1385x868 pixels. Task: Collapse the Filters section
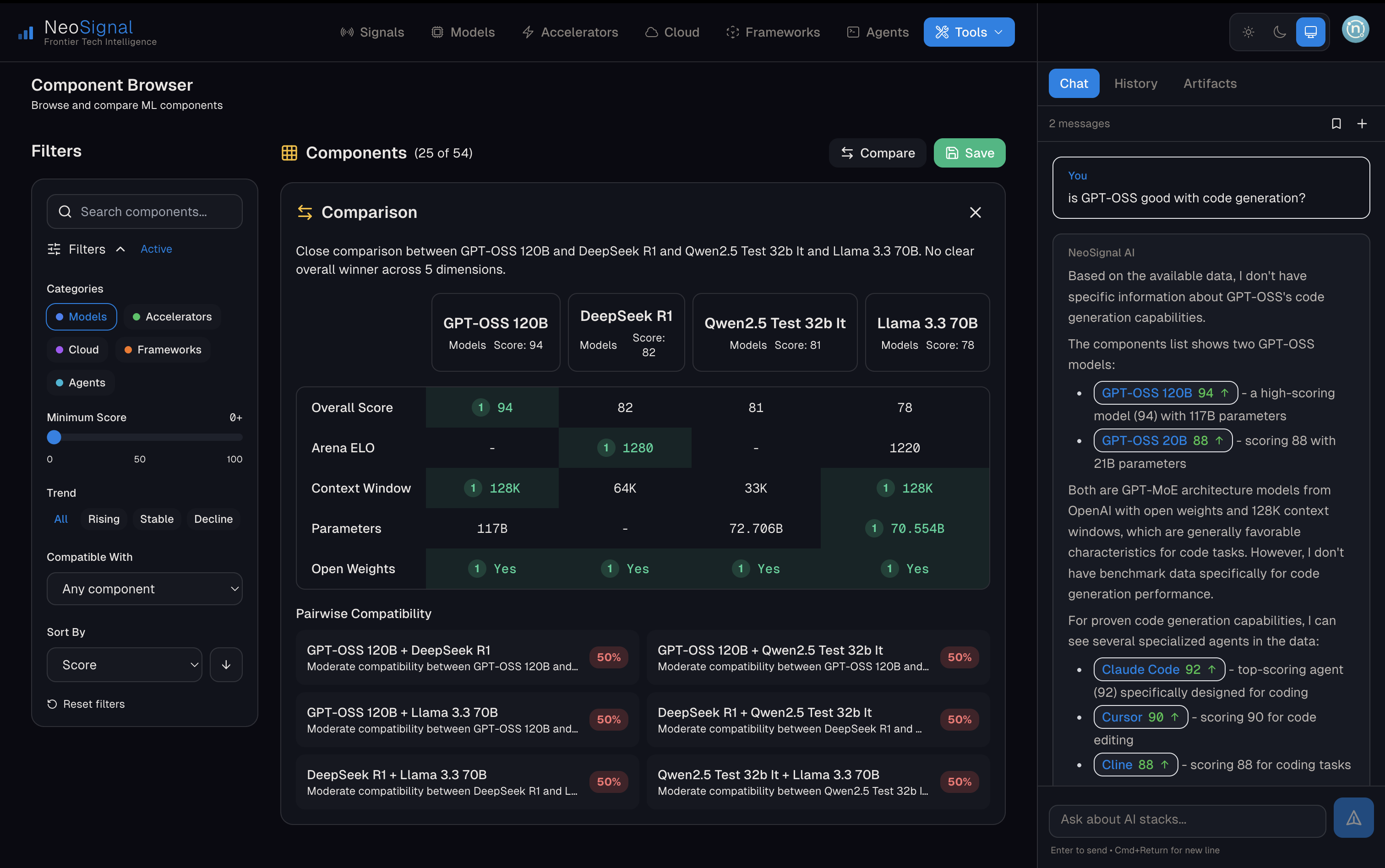(120, 249)
